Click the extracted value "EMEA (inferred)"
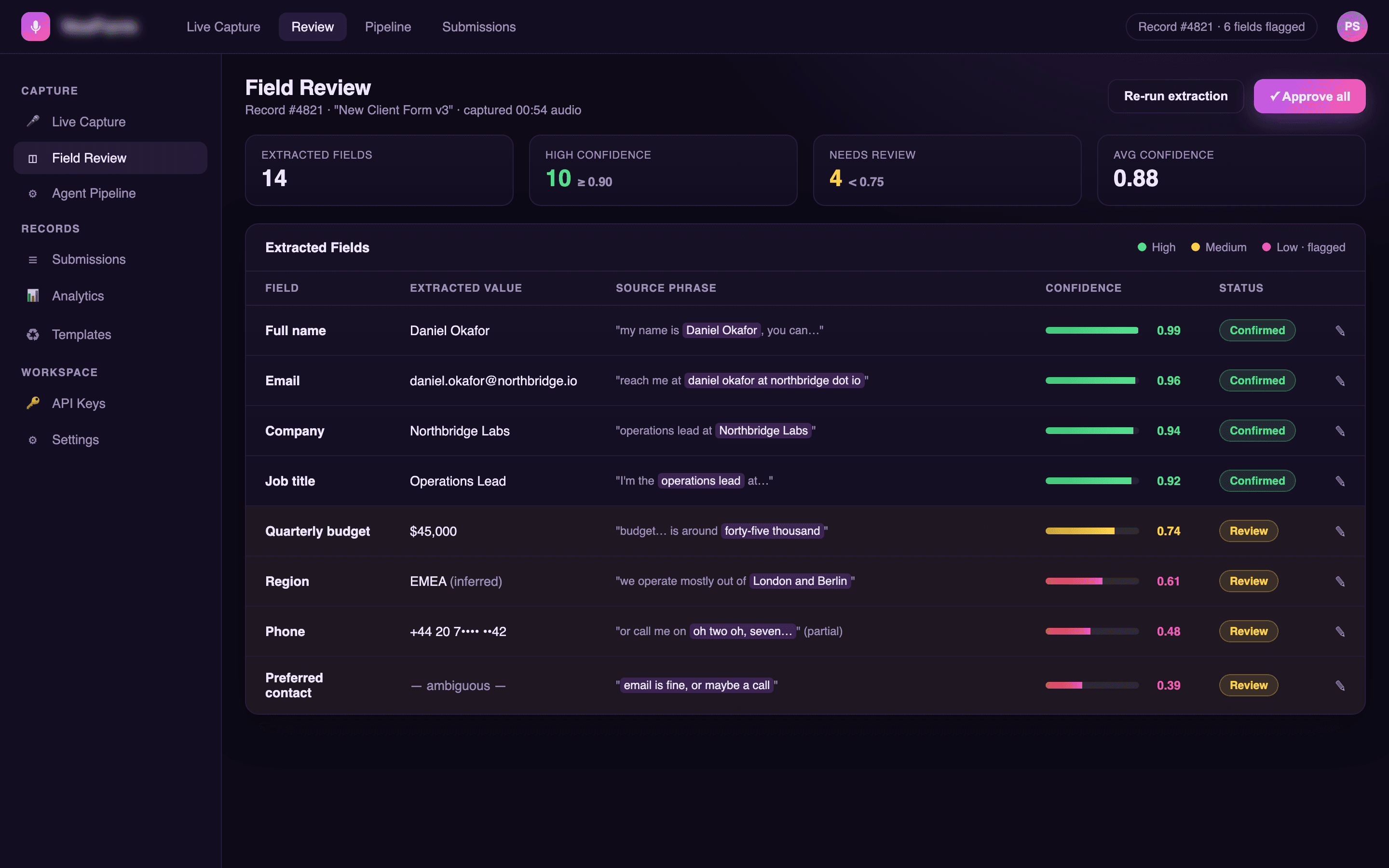This screenshot has height=868, width=1389. tap(456, 581)
